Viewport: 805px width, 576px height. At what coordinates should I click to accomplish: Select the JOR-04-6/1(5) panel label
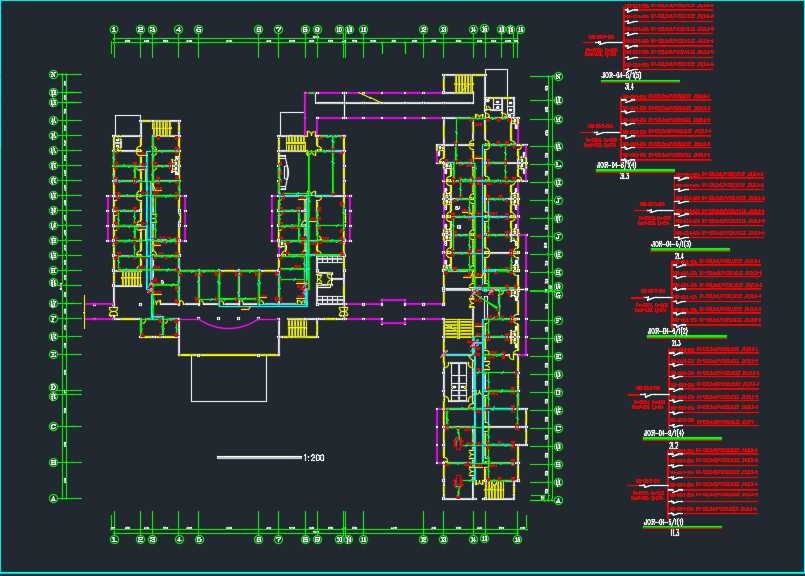click(621, 75)
